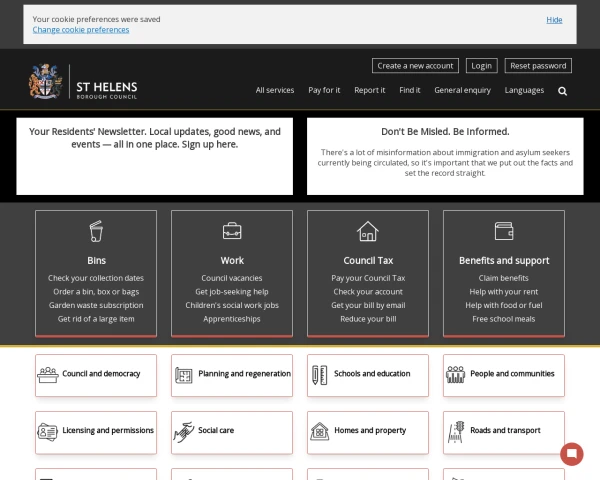Open the Languages menu
The width and height of the screenshot is (600, 480).
524,90
